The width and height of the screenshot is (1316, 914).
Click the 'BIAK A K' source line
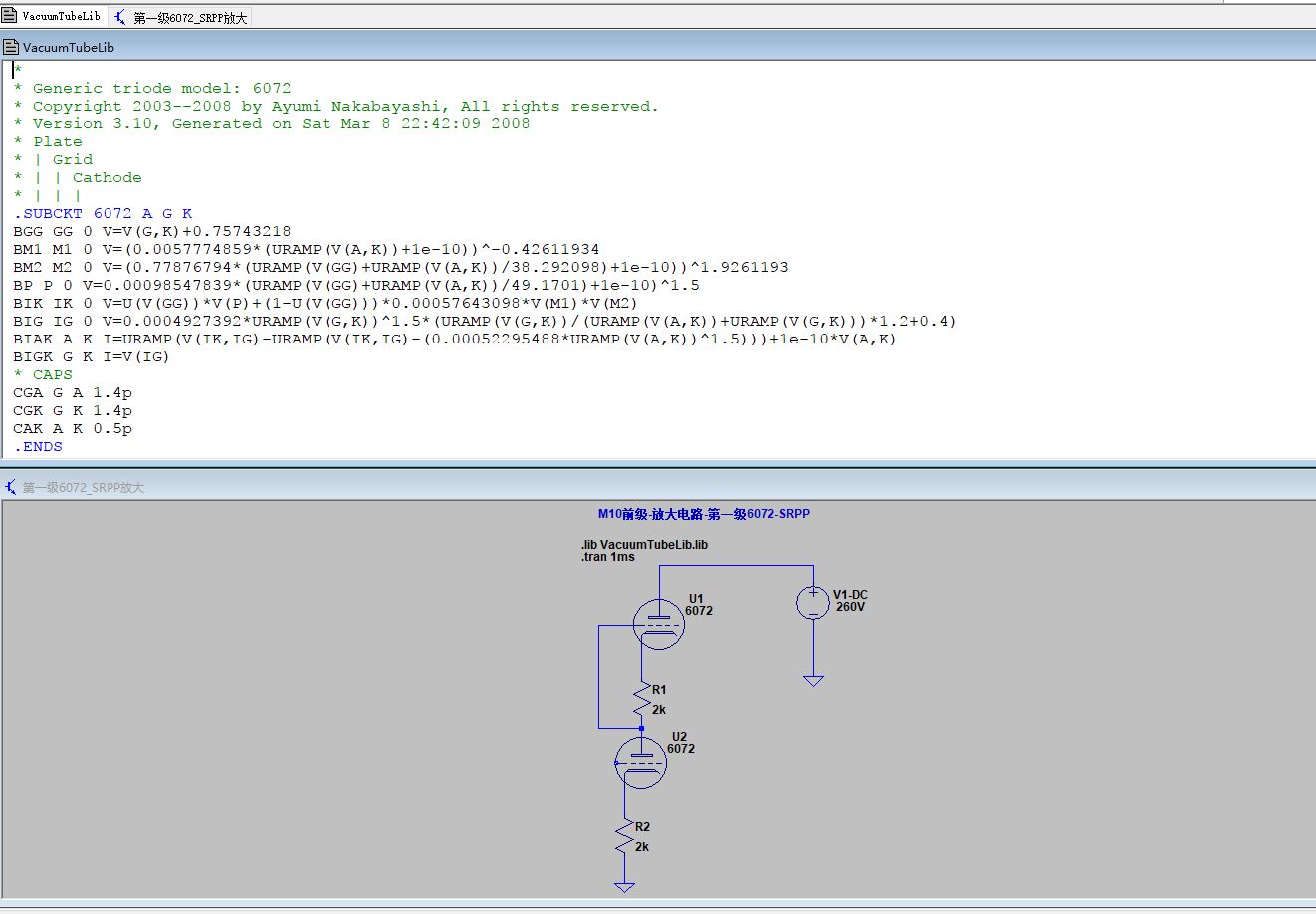coord(455,339)
